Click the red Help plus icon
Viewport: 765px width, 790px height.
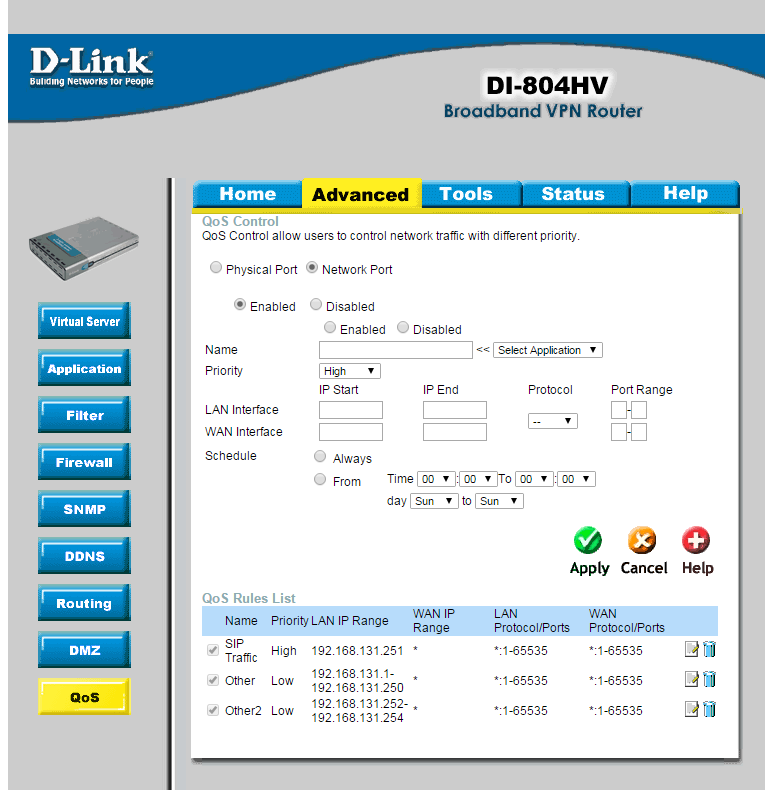click(x=696, y=541)
